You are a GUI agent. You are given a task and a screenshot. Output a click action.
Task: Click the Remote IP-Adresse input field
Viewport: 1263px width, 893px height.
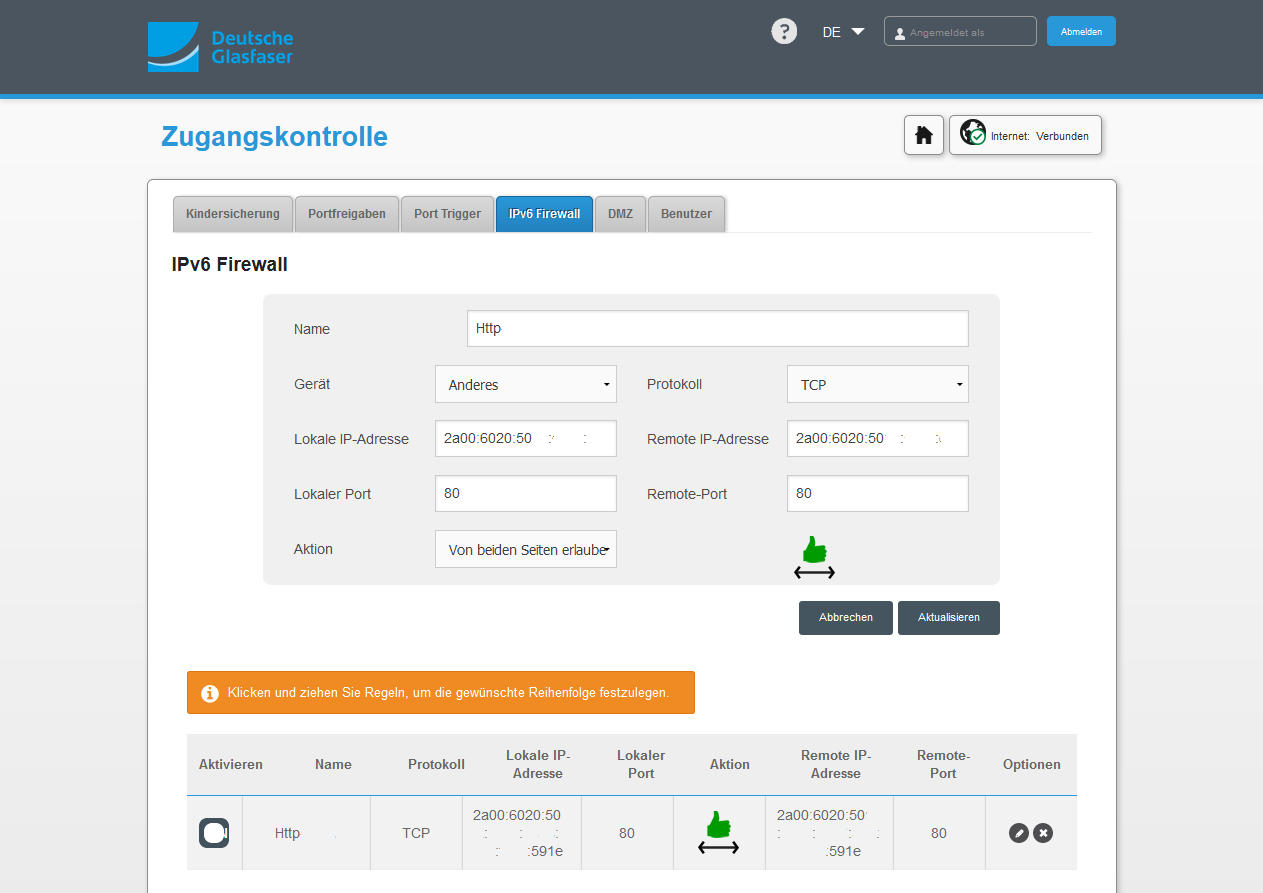(878, 438)
